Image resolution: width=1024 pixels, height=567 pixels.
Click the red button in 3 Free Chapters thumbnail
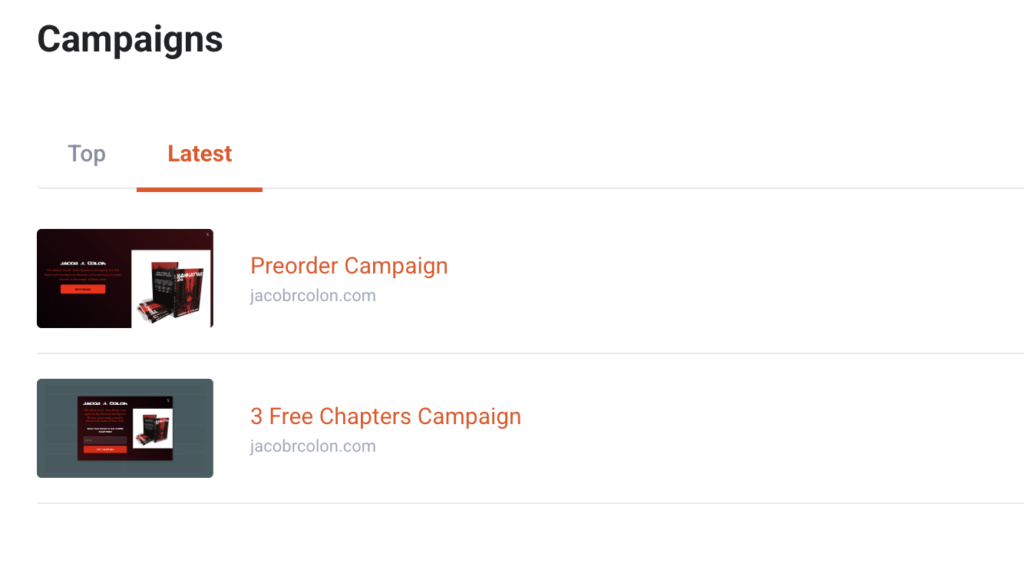[x=106, y=450]
